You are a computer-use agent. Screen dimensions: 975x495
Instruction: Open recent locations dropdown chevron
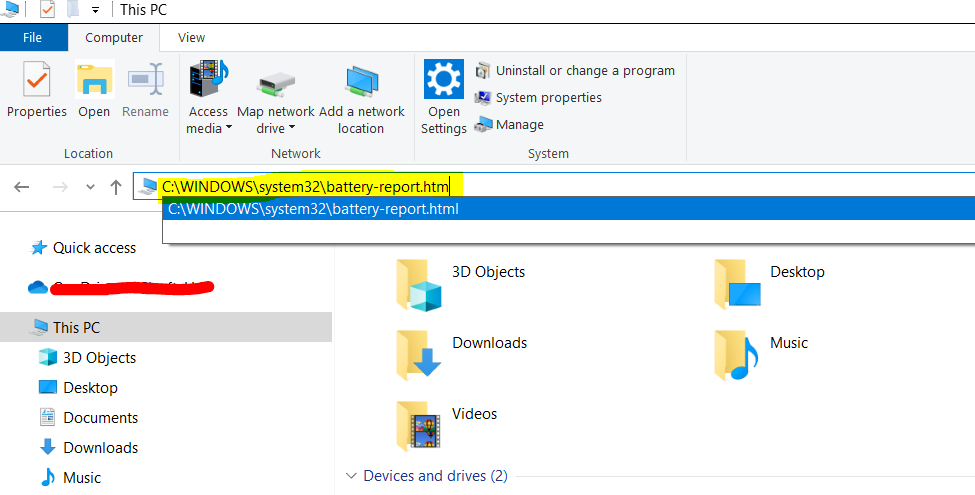91,187
